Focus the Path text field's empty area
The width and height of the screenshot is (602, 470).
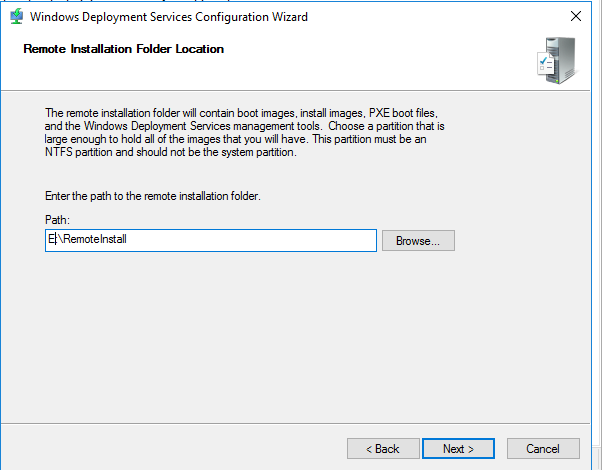coord(250,240)
